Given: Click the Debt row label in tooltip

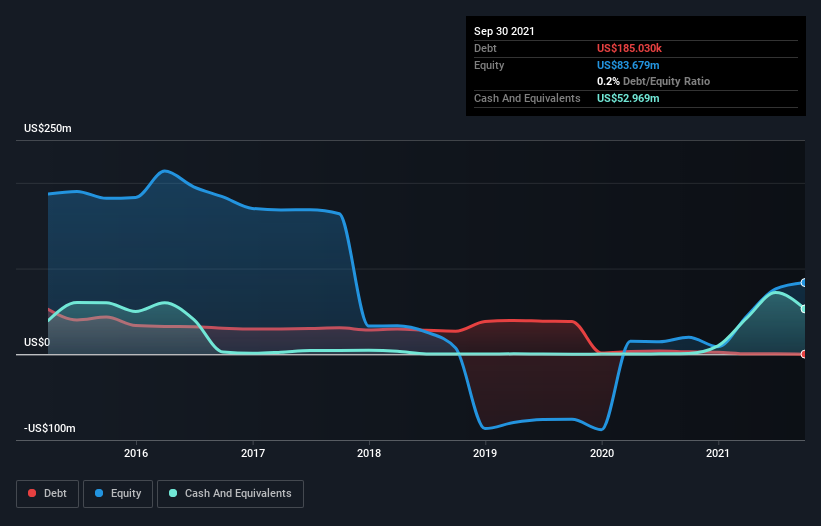Looking at the screenshot, I should click(x=485, y=48).
